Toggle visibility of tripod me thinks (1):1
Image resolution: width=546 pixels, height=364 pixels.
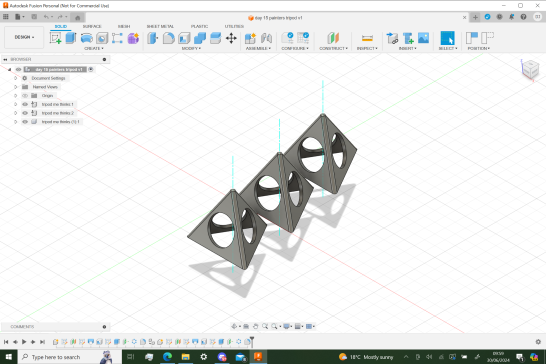pos(25,122)
